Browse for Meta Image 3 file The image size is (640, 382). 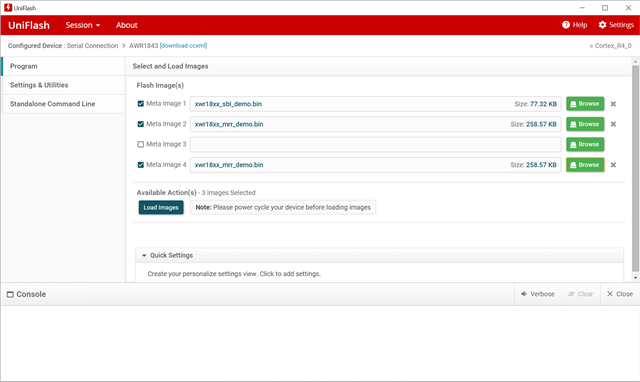point(585,144)
